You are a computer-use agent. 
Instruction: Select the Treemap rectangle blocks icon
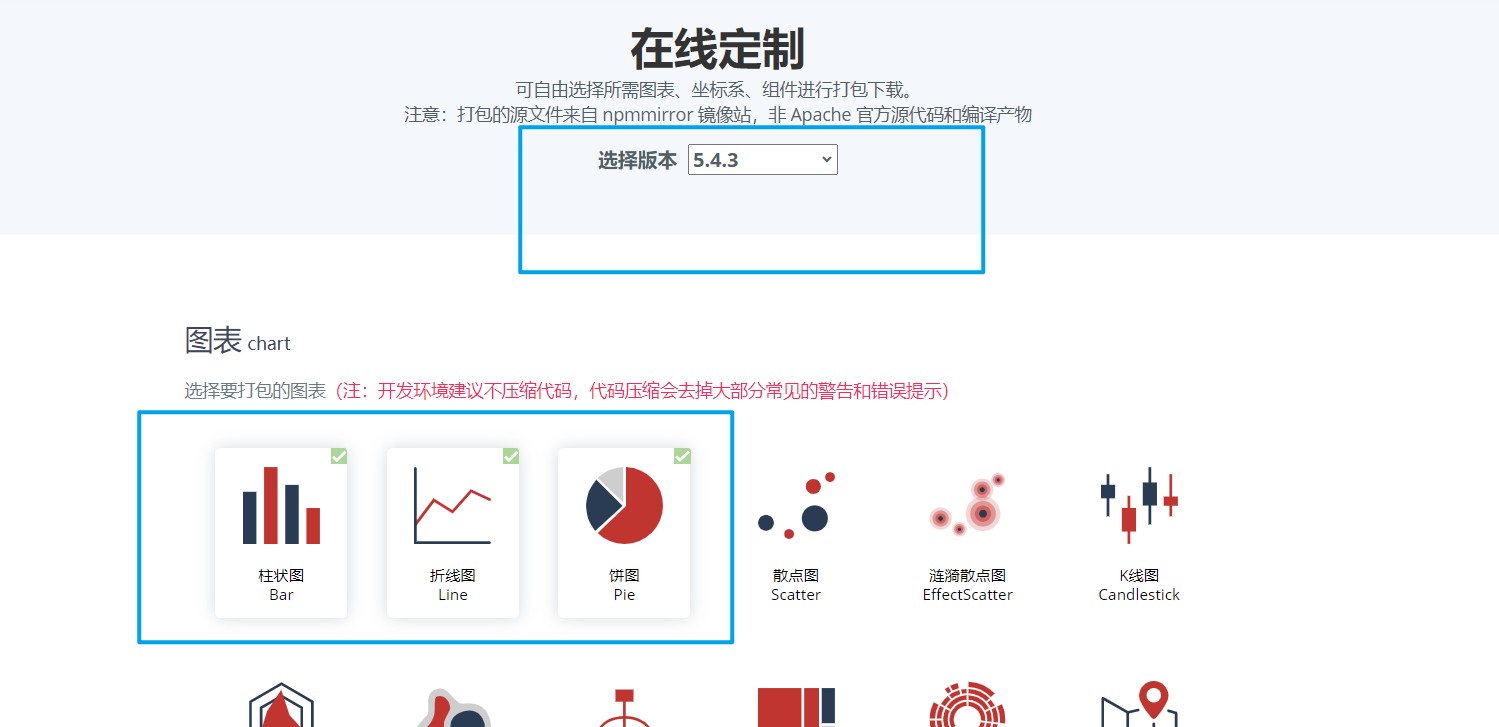(x=797, y=705)
